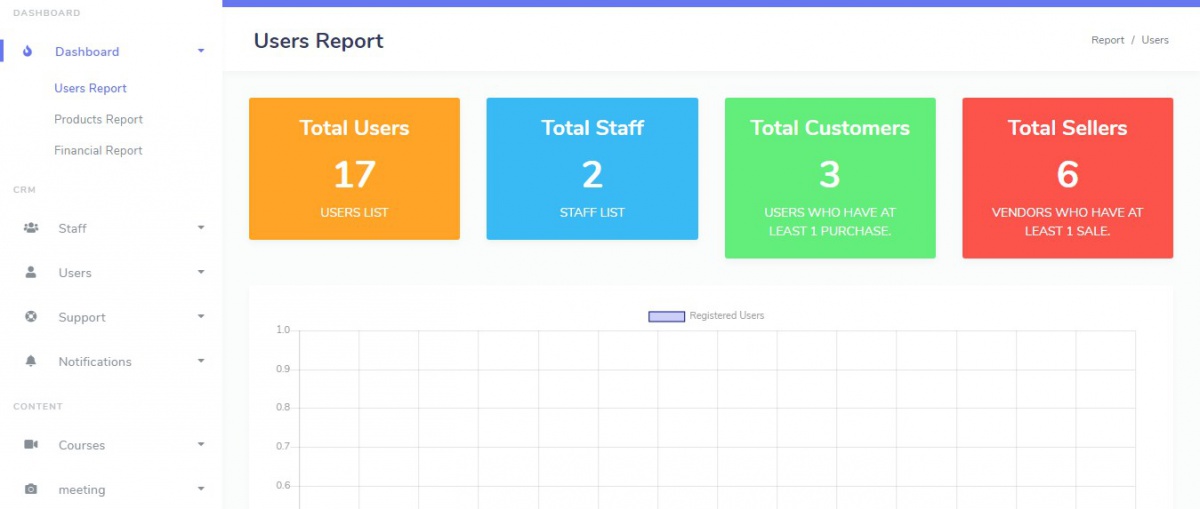Collapse the Dashboard menu arrow
Screen dimensions: 1200x509
[x=201, y=51]
